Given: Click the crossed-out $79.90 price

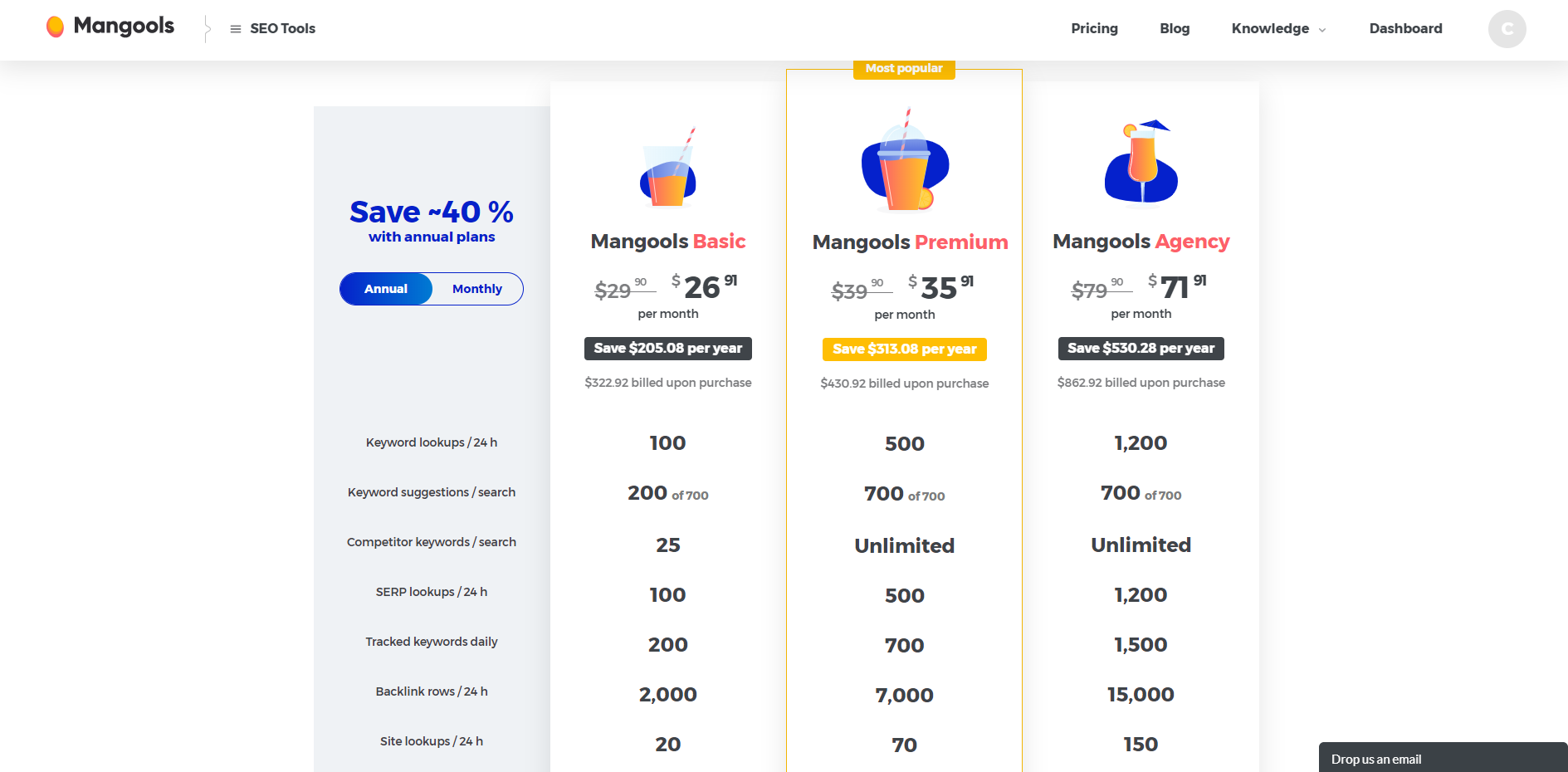Looking at the screenshot, I should coord(1102,289).
